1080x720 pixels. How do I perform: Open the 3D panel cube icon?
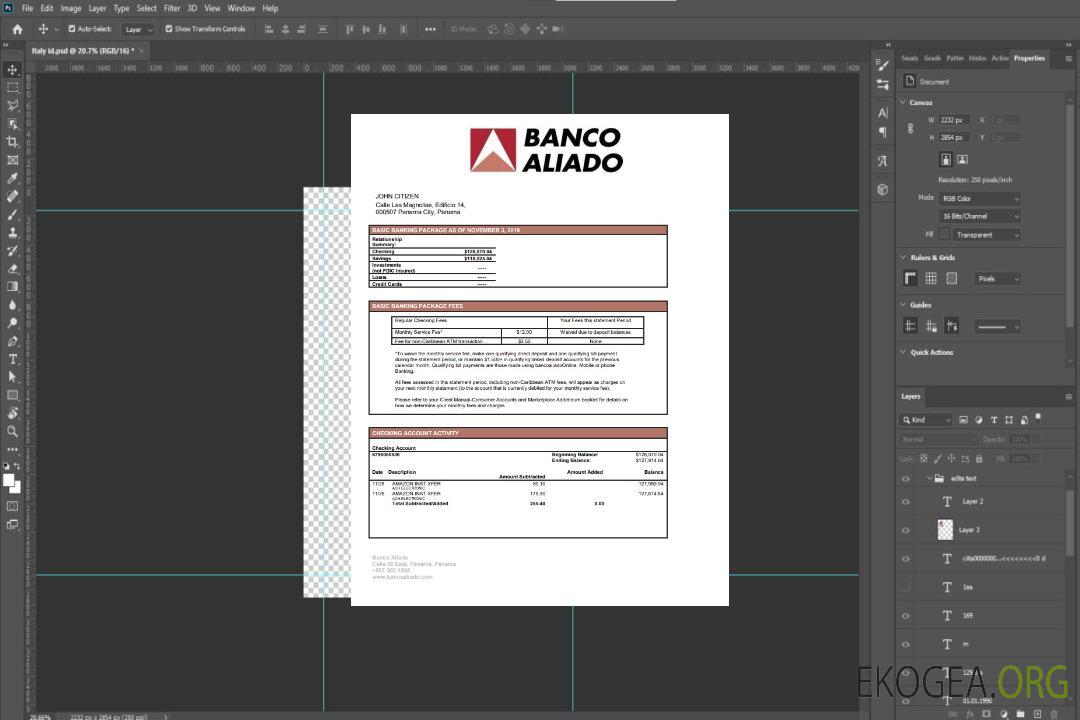click(x=882, y=189)
